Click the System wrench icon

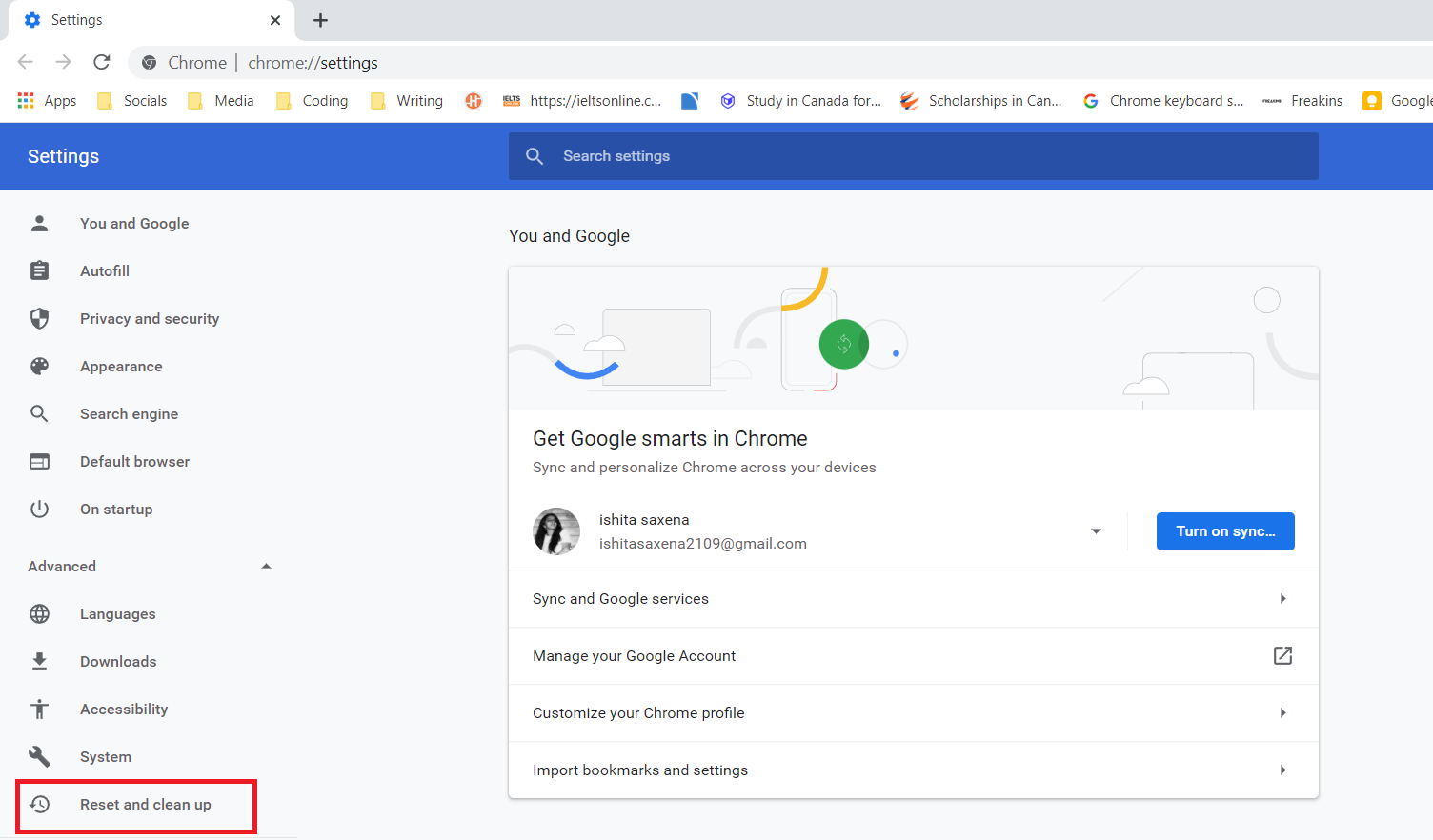click(x=39, y=756)
